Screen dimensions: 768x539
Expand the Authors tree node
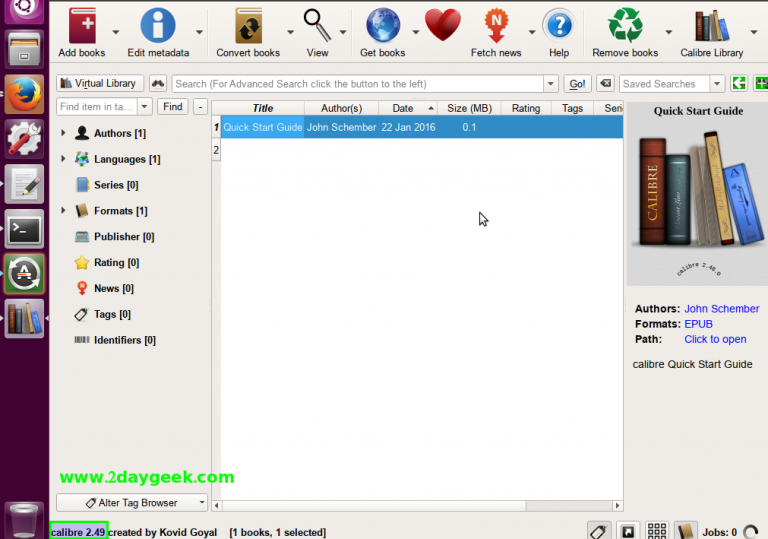point(63,133)
